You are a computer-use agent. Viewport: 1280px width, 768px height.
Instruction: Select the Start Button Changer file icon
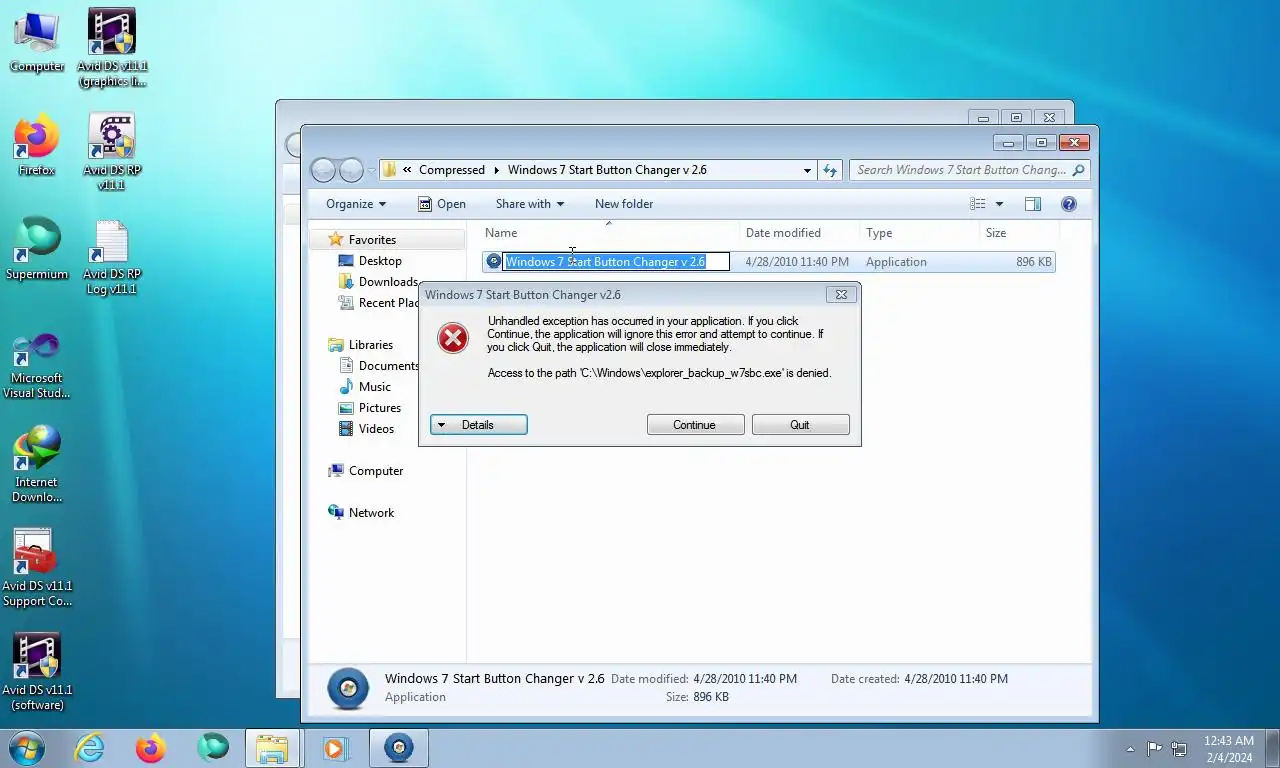(493, 262)
